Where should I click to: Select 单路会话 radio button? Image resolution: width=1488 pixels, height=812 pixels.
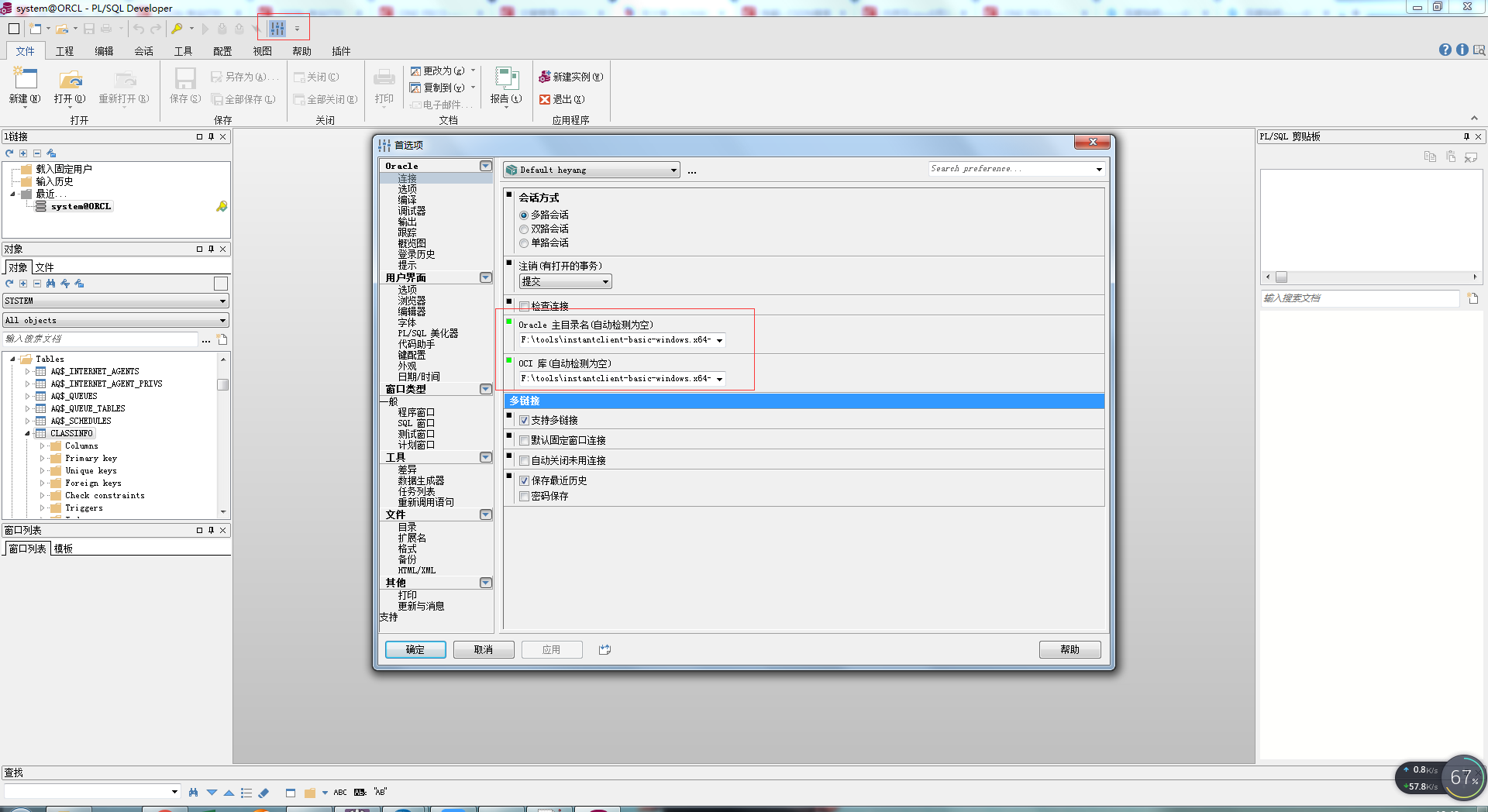524,243
